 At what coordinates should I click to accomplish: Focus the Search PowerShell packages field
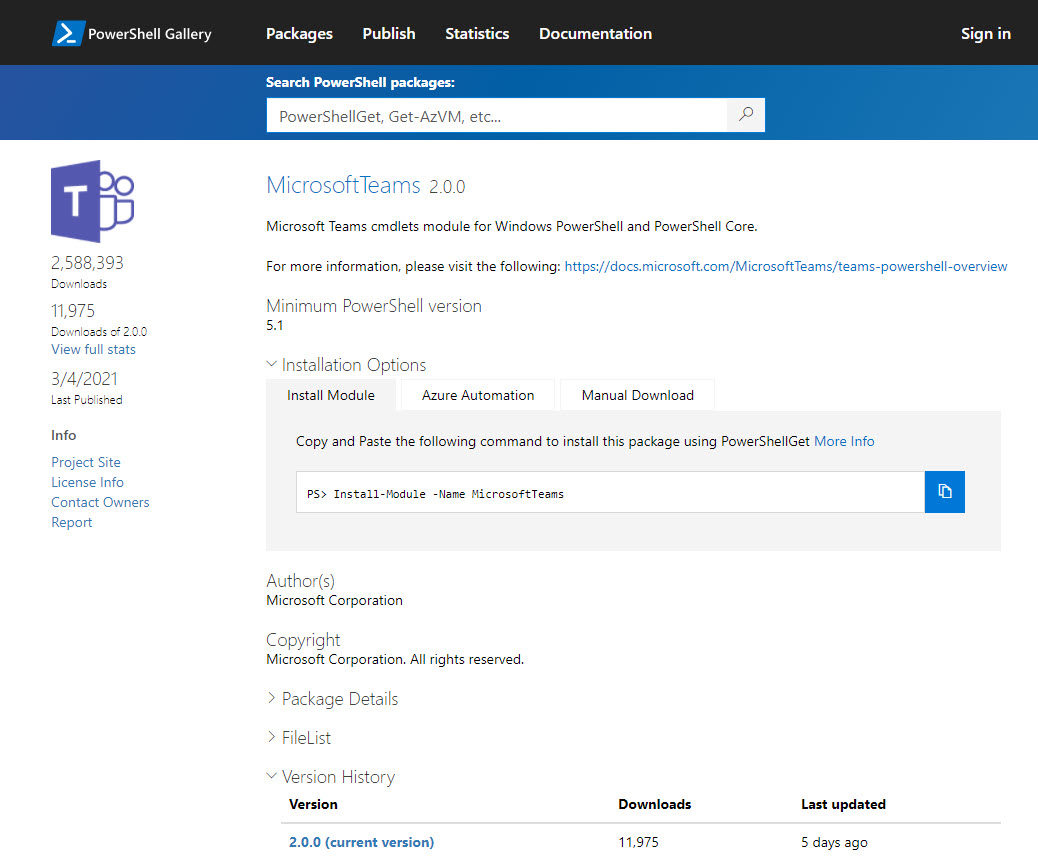496,116
